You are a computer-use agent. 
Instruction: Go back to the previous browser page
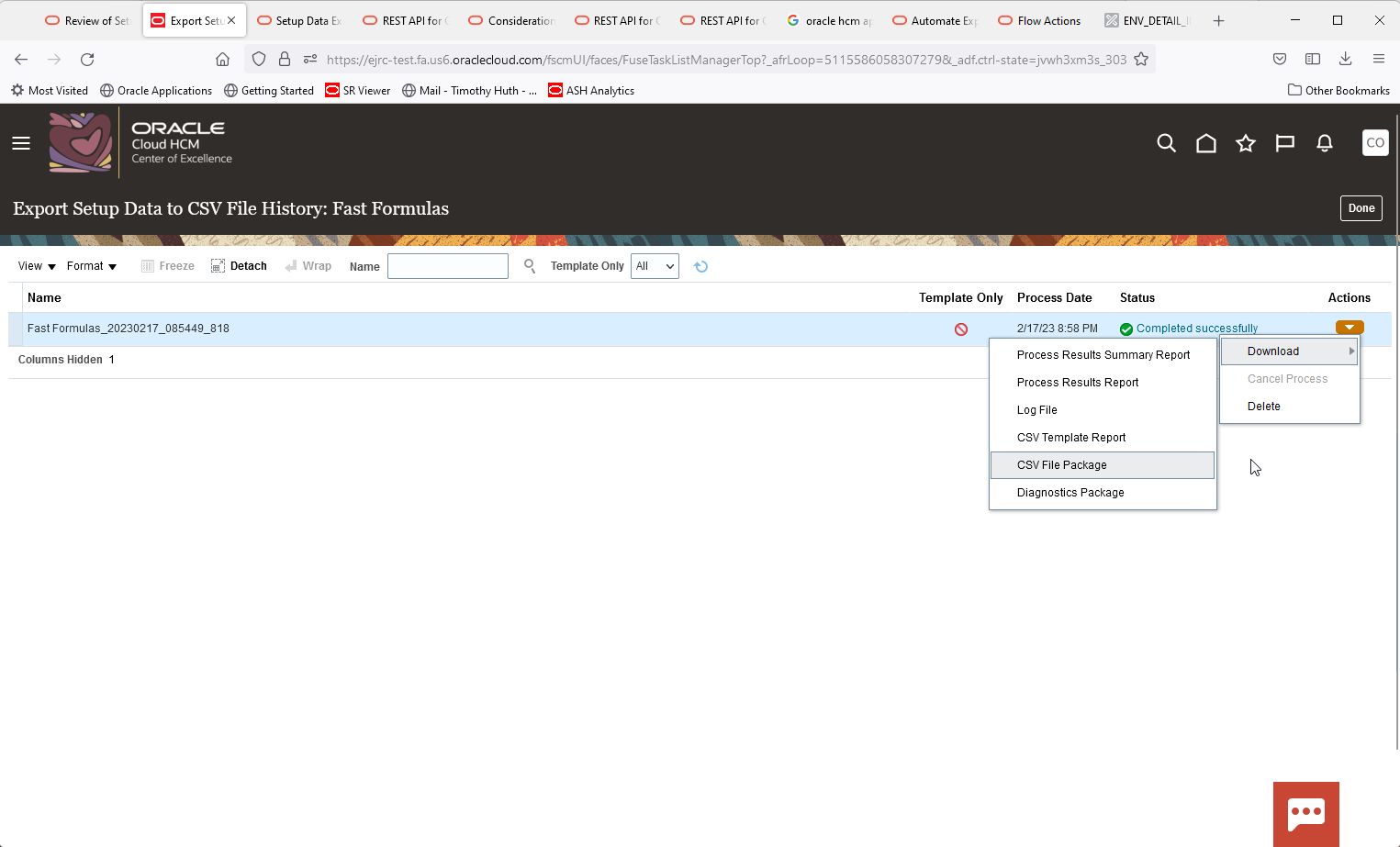point(21,60)
